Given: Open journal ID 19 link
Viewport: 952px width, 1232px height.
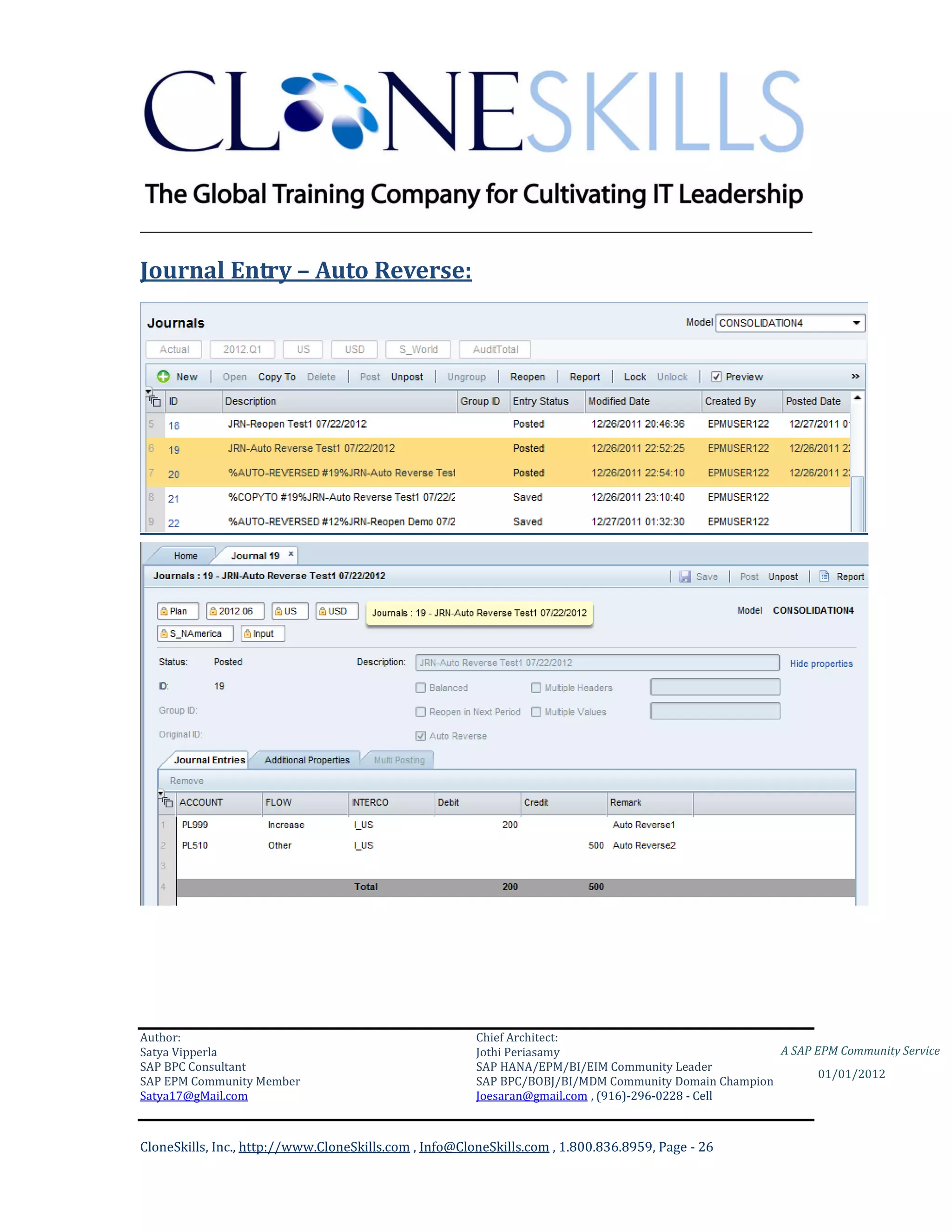Looking at the screenshot, I should tap(174, 450).
